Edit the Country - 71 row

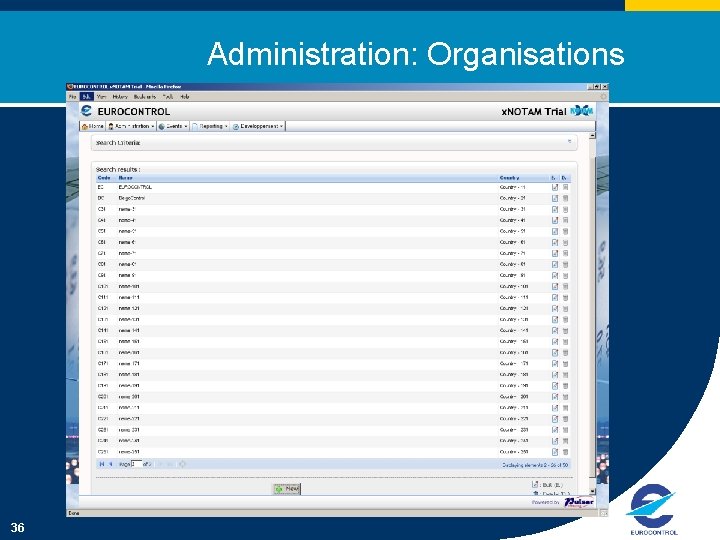[555, 253]
